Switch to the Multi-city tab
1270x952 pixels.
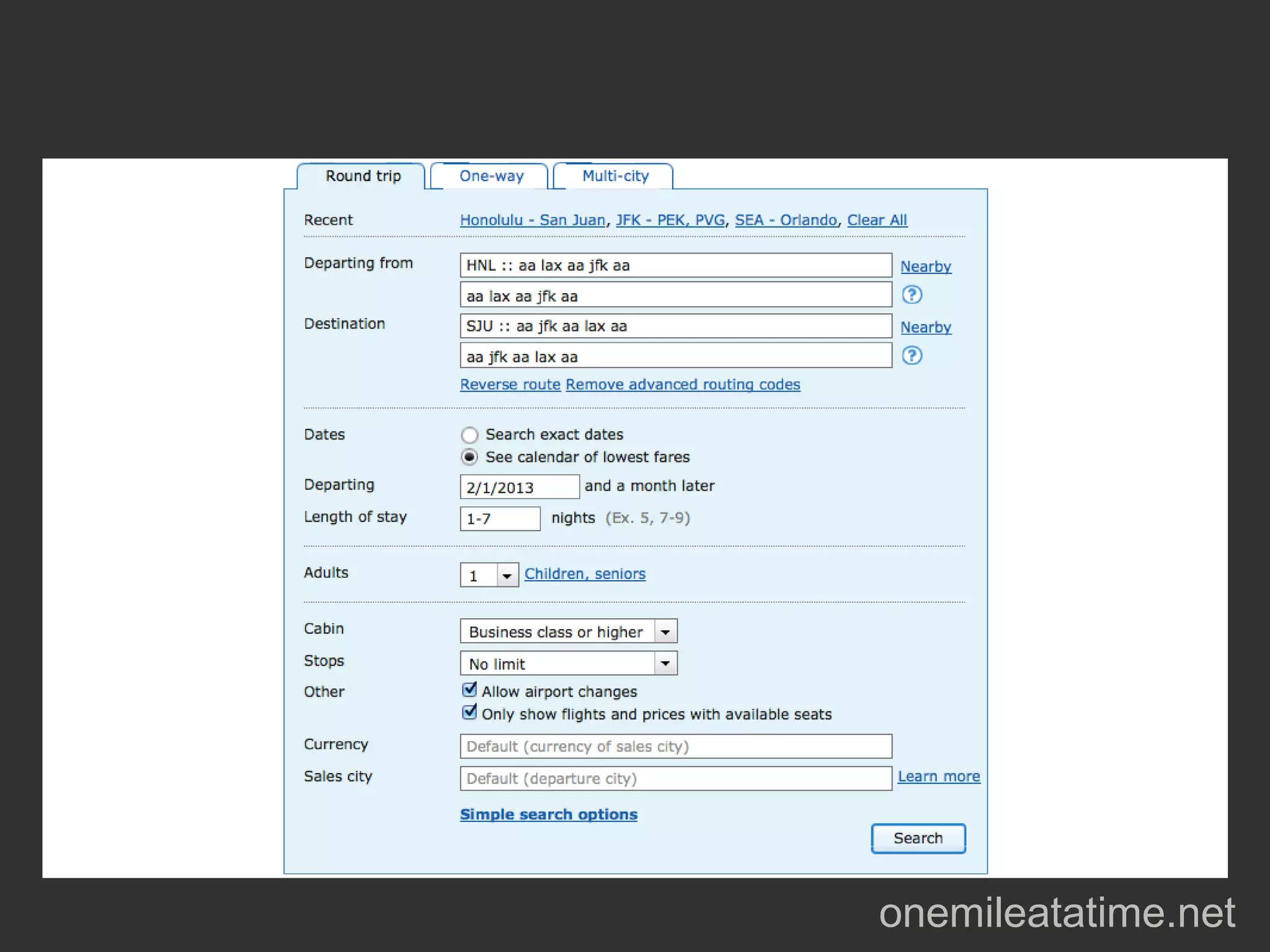pos(615,177)
